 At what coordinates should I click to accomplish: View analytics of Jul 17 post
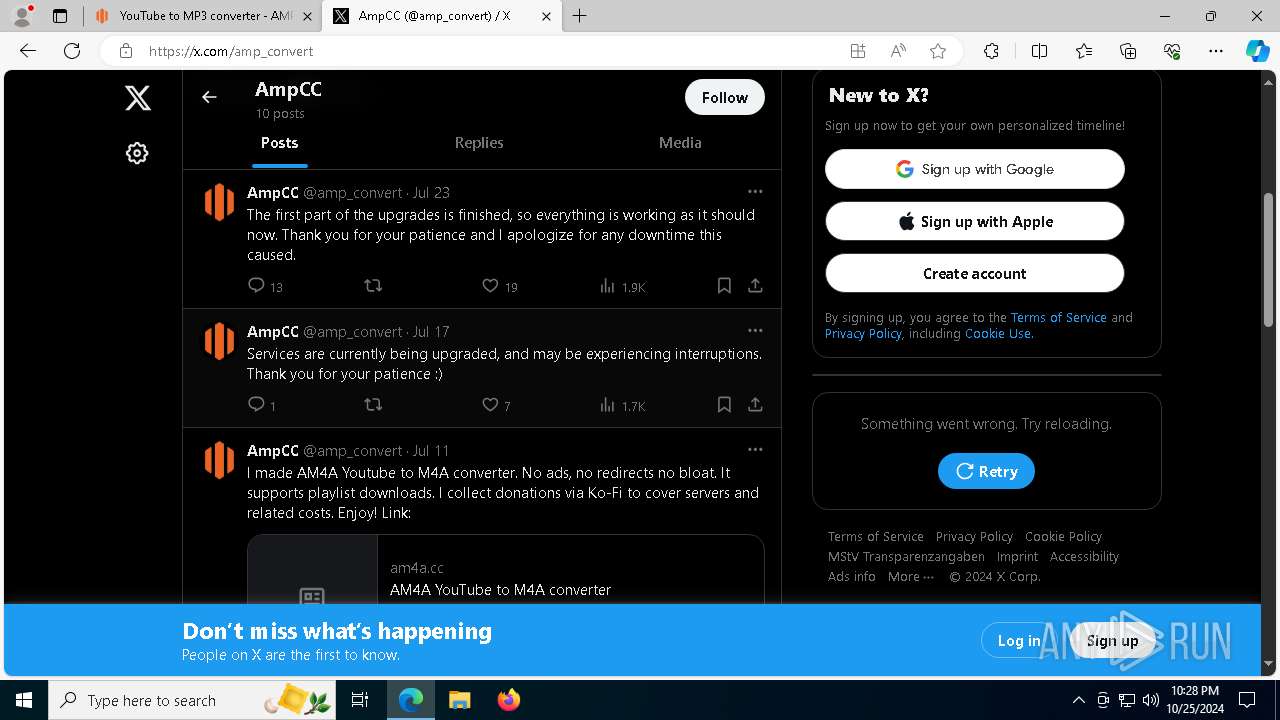622,405
